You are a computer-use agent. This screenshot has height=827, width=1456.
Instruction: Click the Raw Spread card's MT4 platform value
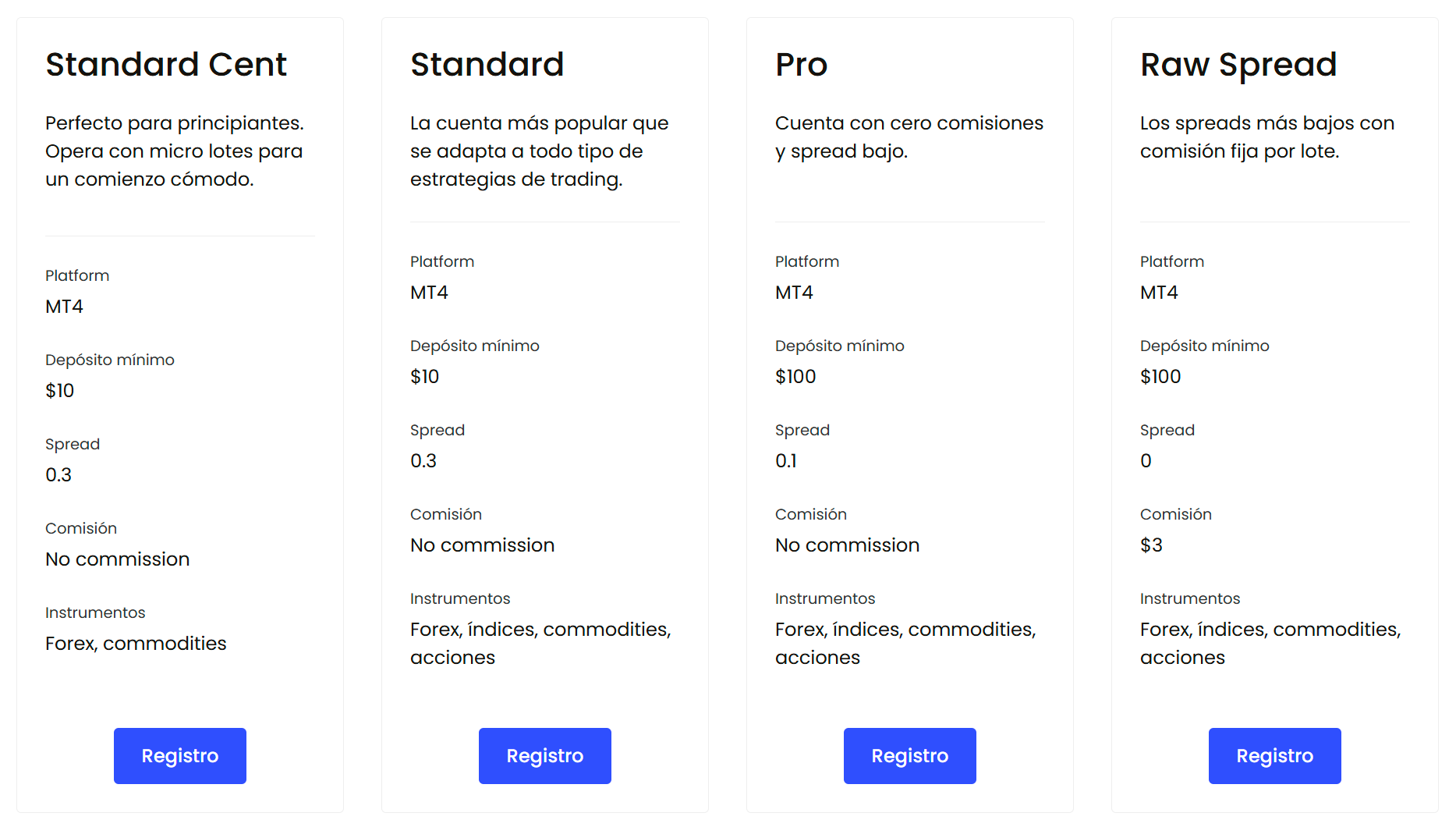pos(1159,293)
